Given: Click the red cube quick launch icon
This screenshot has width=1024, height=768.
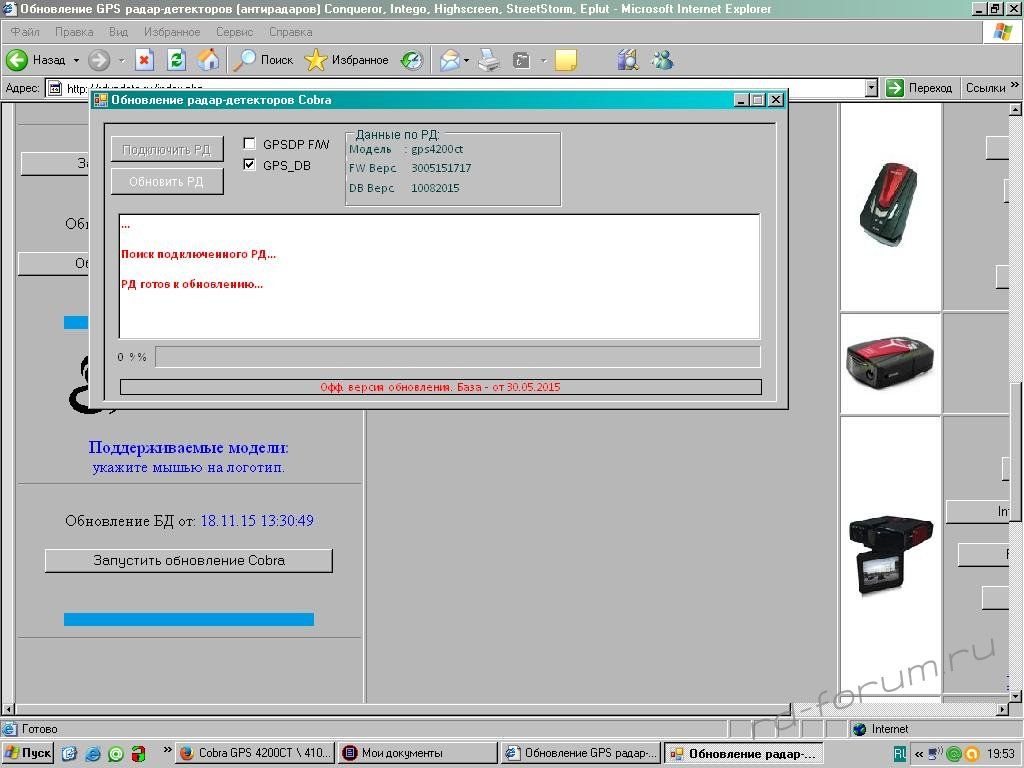Looking at the screenshot, I should click(138, 754).
